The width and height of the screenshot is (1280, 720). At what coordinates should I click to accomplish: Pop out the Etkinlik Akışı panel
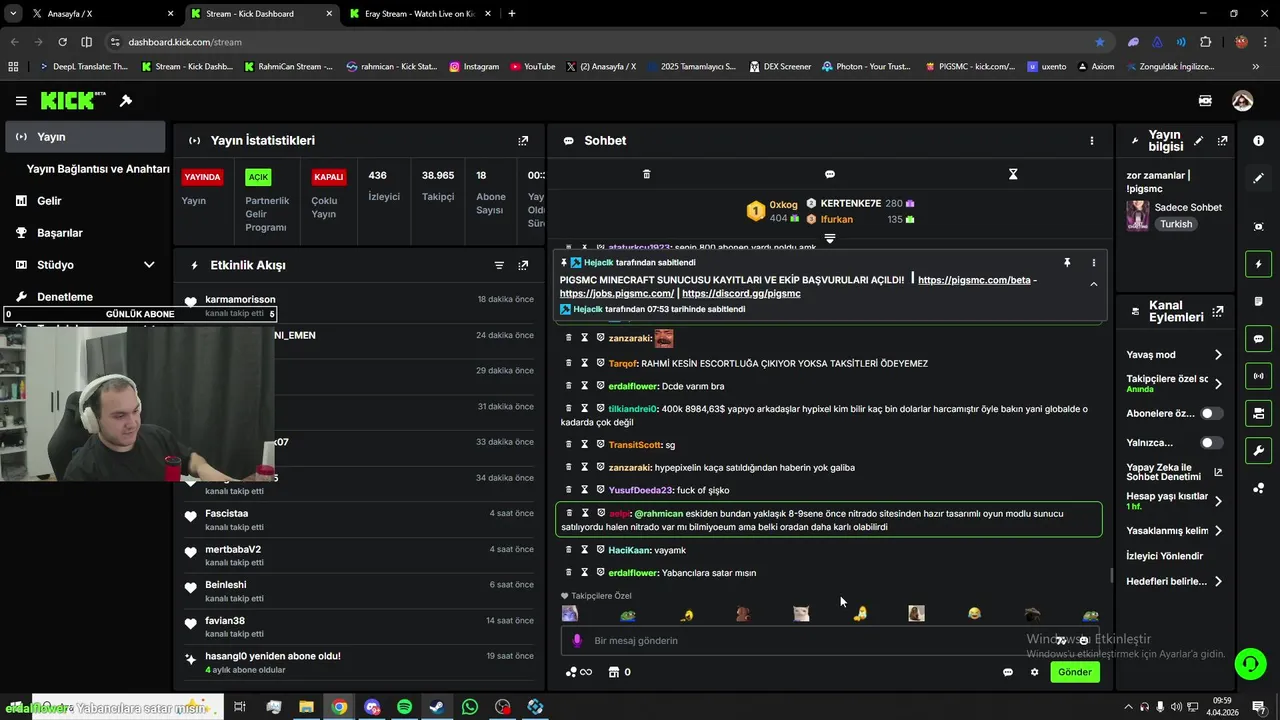click(523, 265)
